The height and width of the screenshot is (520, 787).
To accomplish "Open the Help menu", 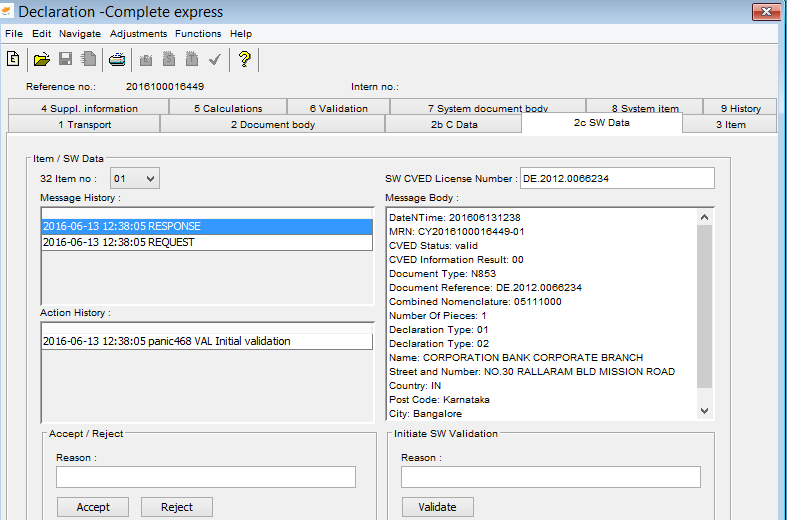I will (241, 34).
